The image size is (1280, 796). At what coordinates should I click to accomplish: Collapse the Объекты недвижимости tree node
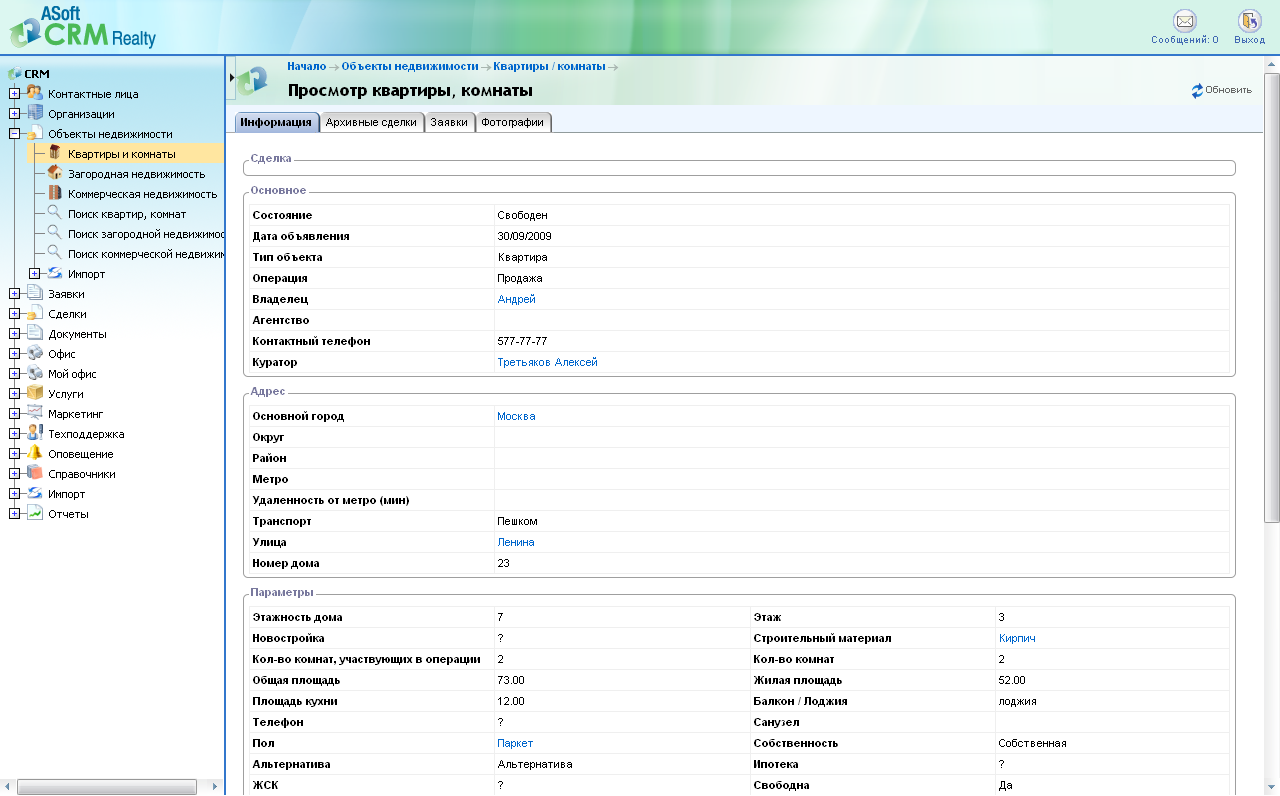[14, 134]
